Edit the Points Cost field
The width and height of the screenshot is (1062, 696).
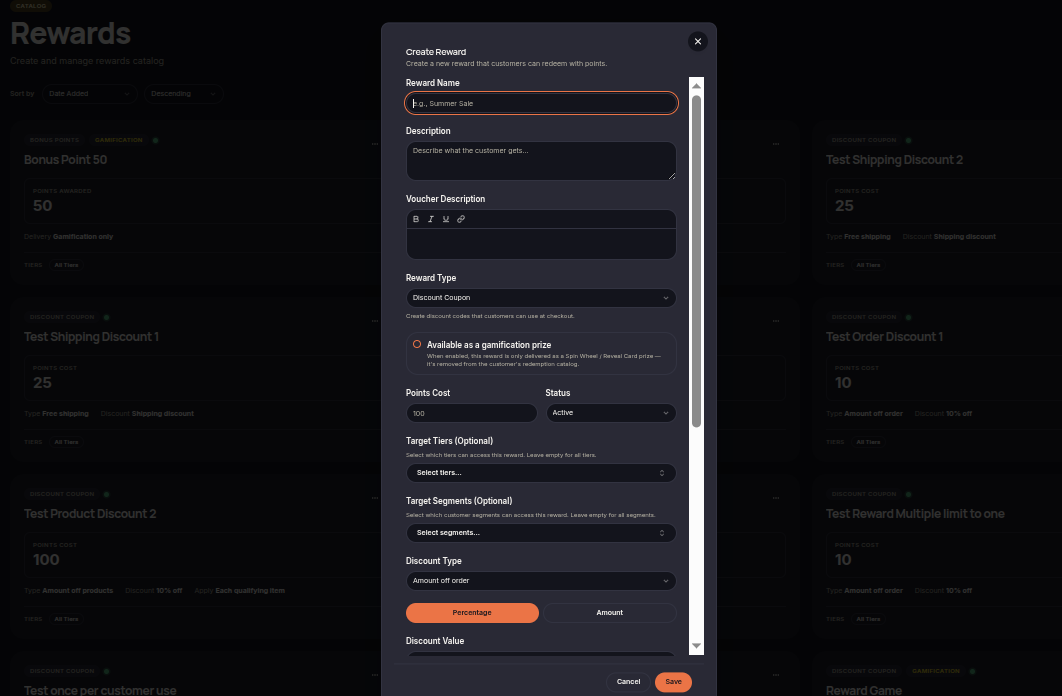click(471, 413)
